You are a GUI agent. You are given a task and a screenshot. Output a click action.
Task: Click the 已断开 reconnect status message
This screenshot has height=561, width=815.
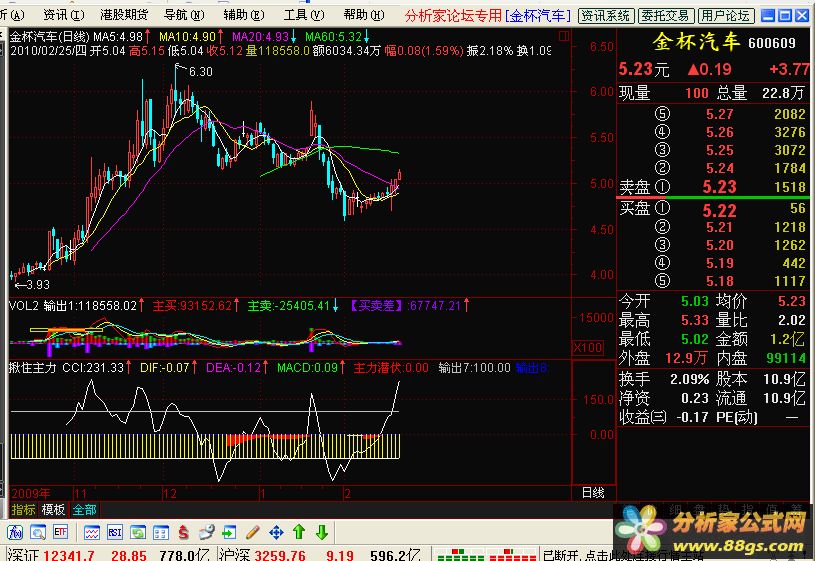coord(623,555)
